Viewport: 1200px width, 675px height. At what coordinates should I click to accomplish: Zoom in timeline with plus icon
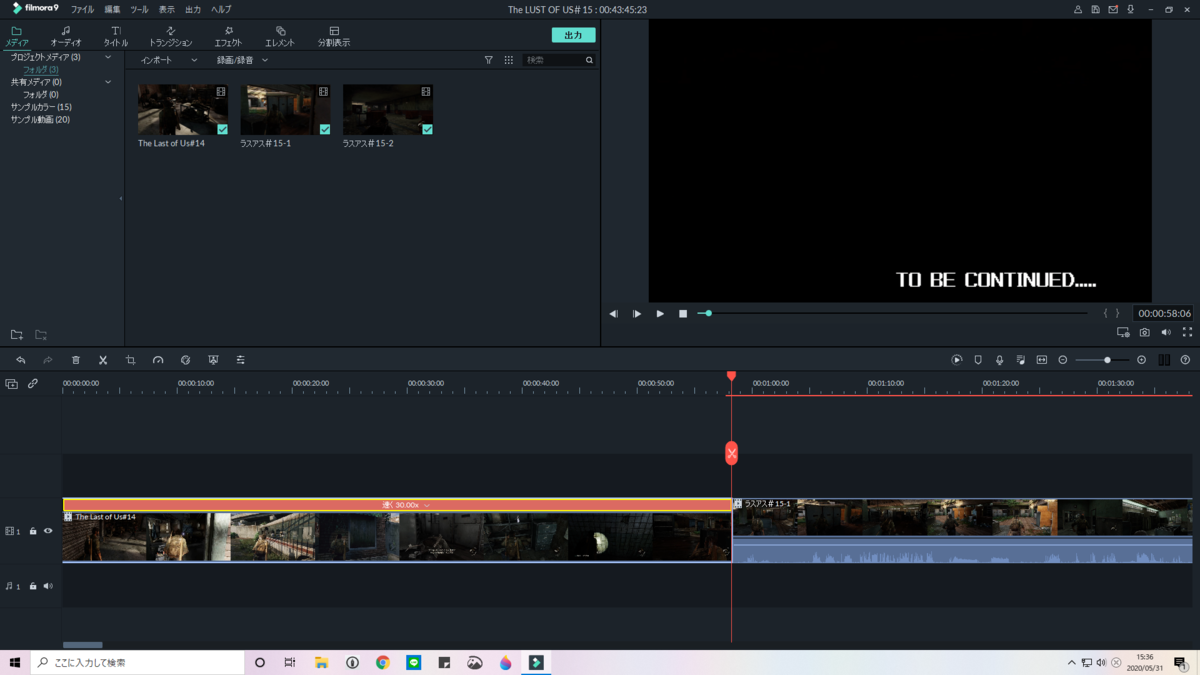point(1142,360)
